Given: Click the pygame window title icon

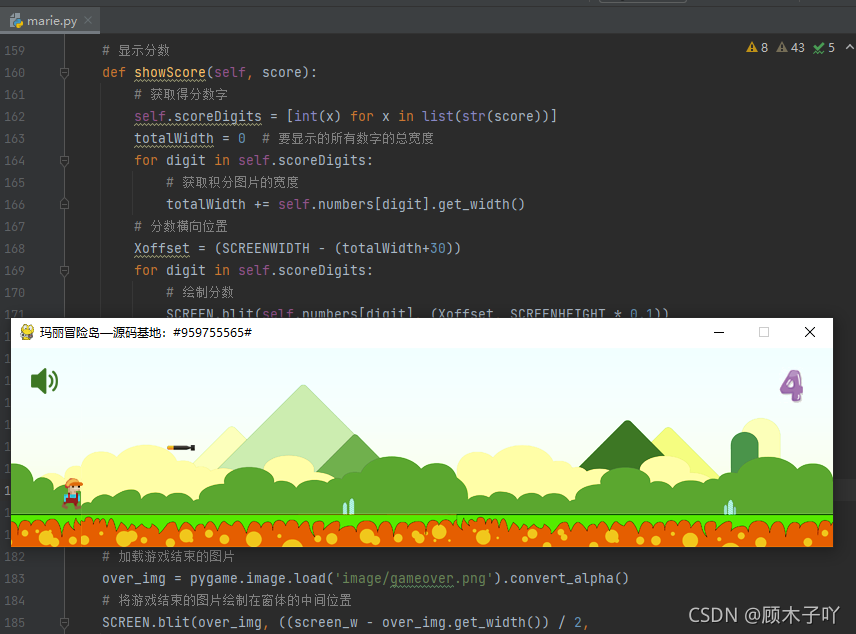Looking at the screenshot, I should click(27, 332).
